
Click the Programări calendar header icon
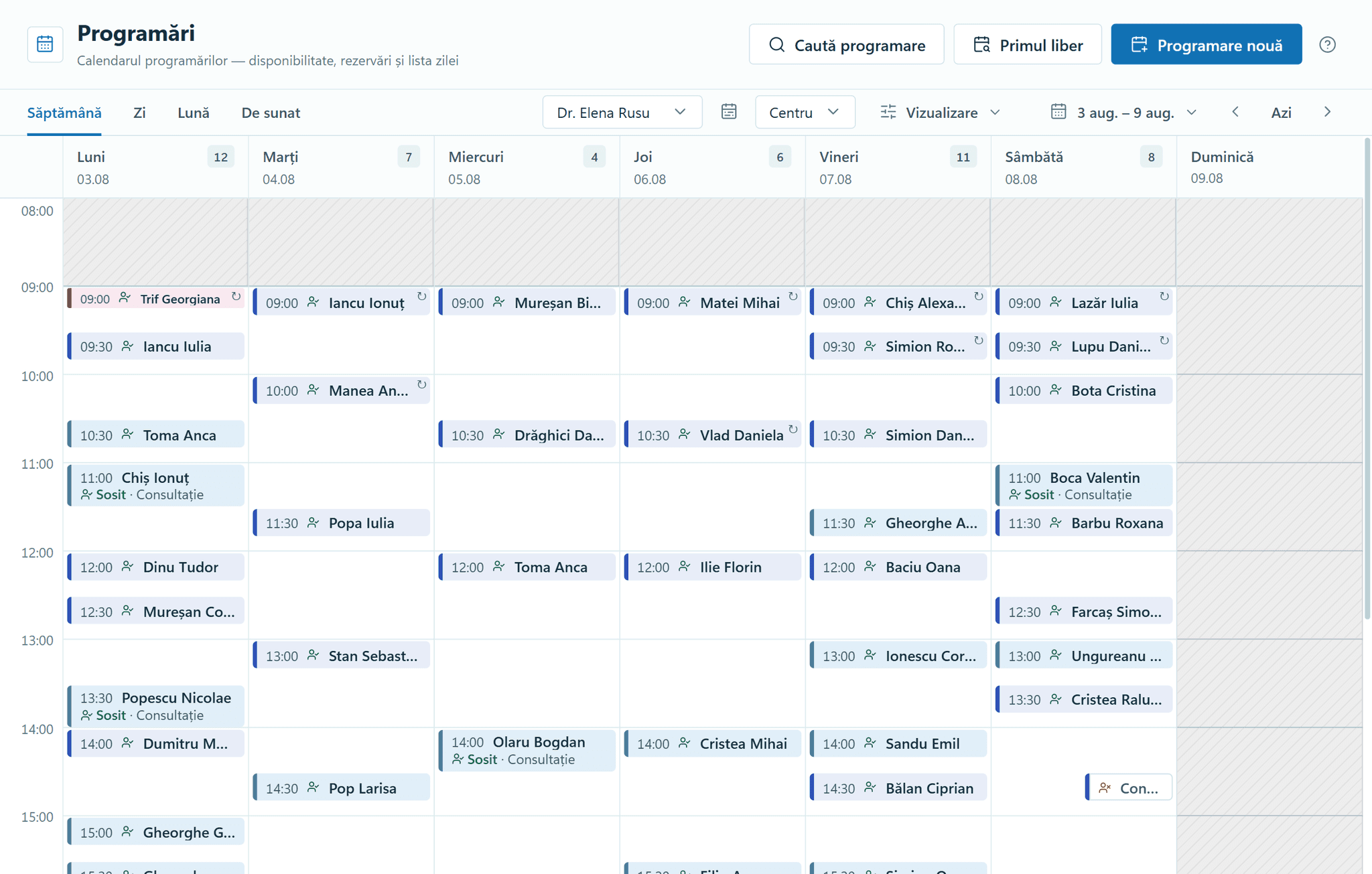[x=45, y=45]
